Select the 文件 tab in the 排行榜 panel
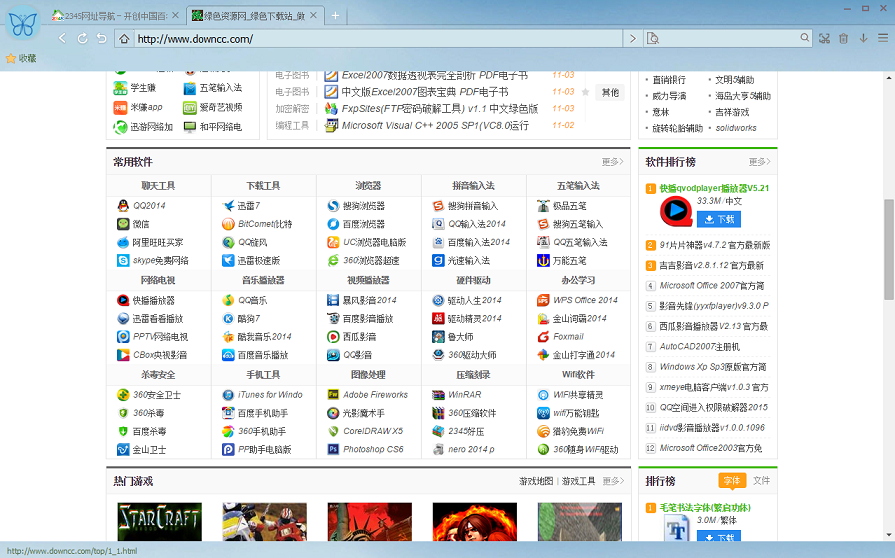Image resolution: width=895 pixels, height=558 pixels. pos(761,481)
